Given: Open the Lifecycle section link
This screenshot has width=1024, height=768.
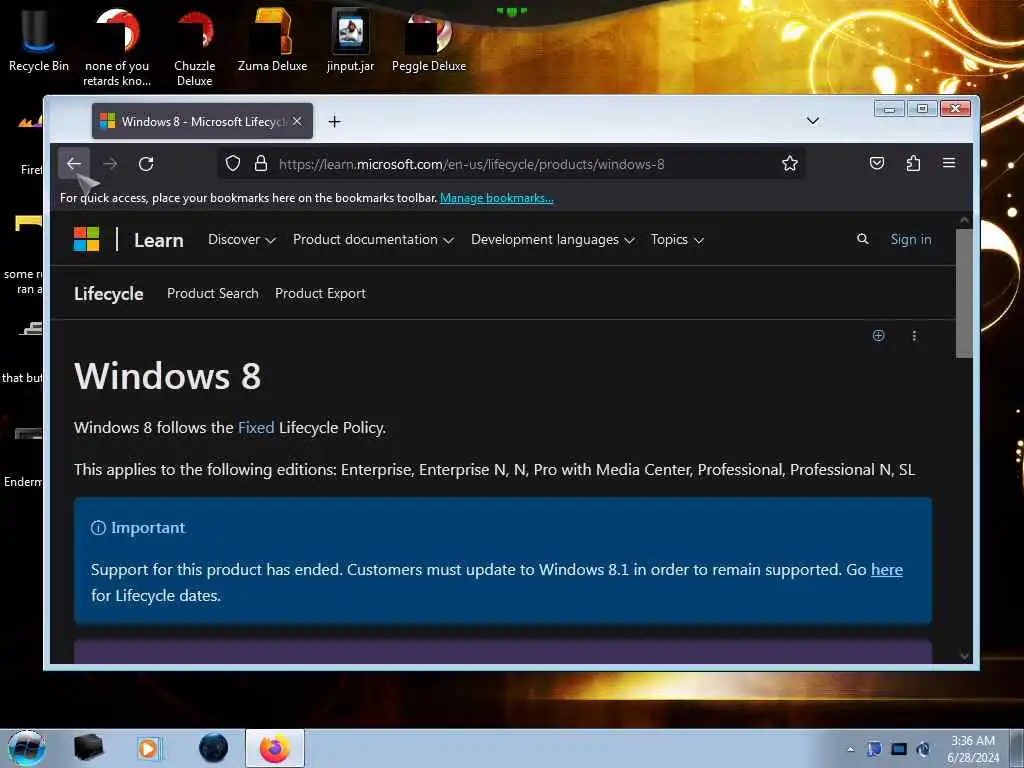Looking at the screenshot, I should [108, 294].
